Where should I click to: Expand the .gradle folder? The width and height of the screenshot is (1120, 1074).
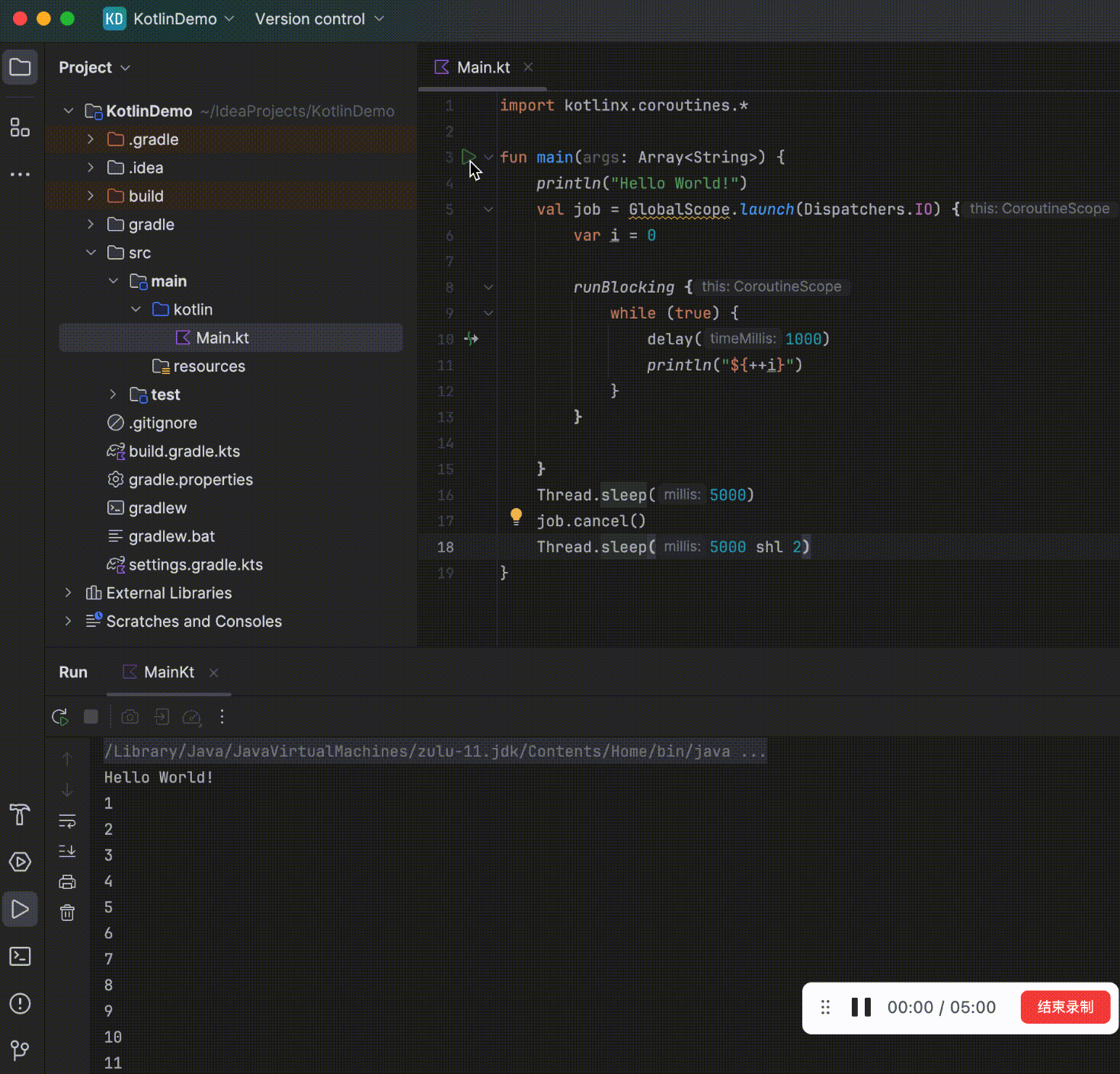[x=91, y=139]
